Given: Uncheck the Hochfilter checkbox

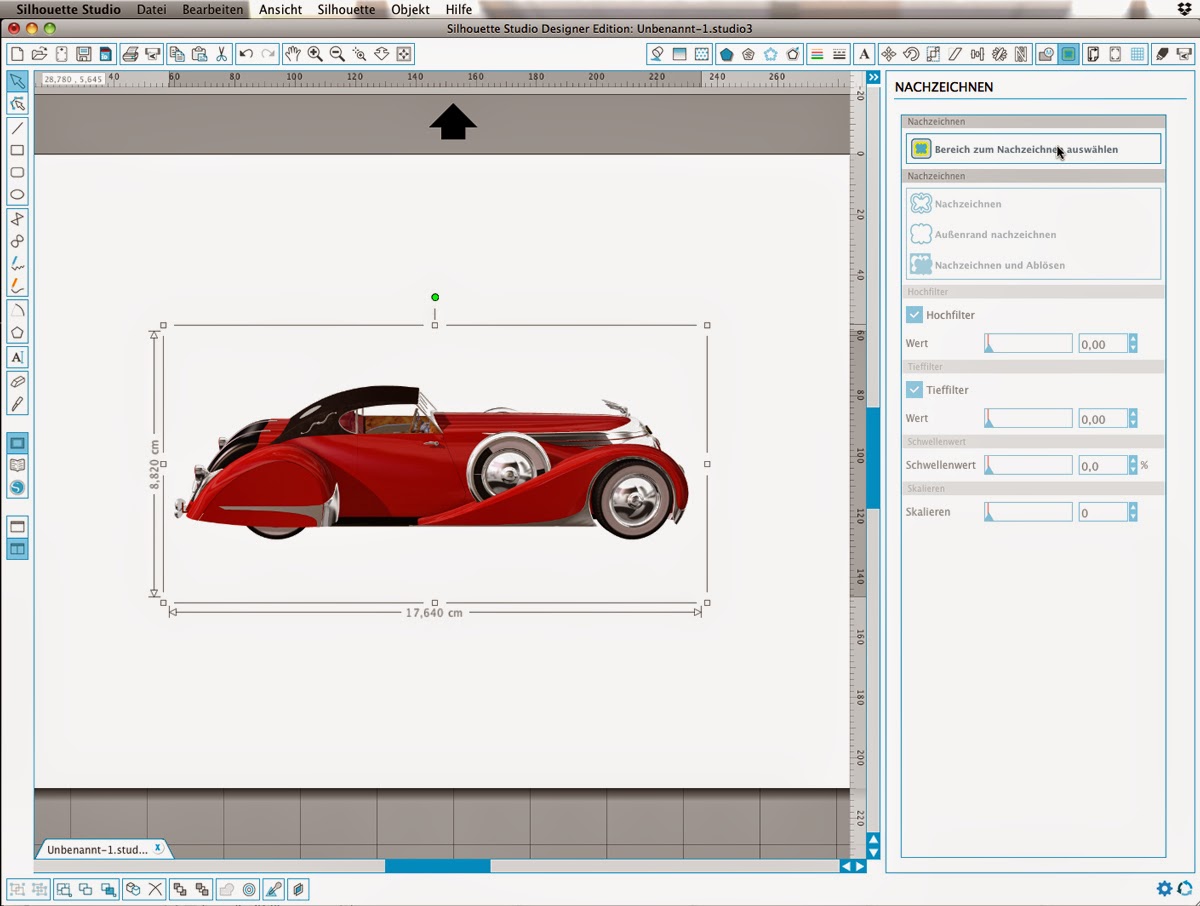Looking at the screenshot, I should (914, 315).
